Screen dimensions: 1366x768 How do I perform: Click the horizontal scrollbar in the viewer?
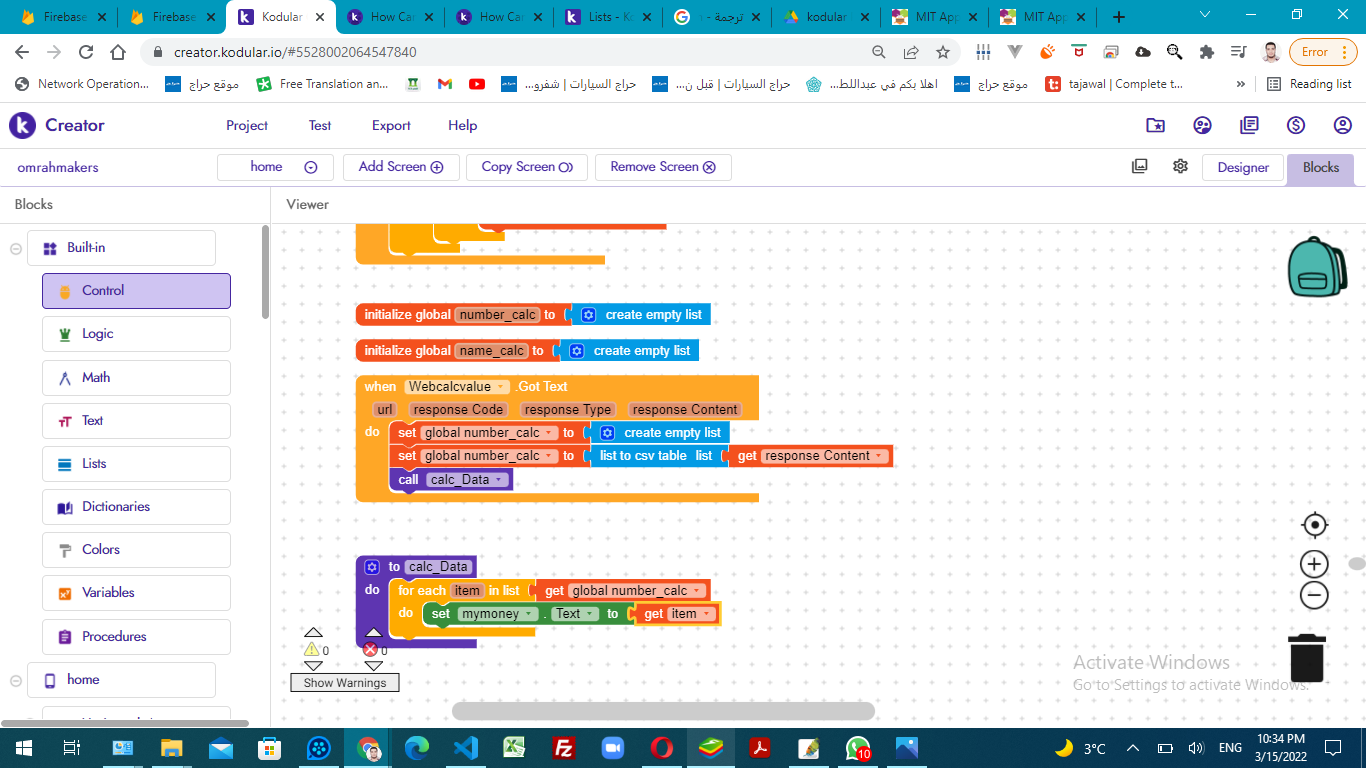(x=663, y=711)
